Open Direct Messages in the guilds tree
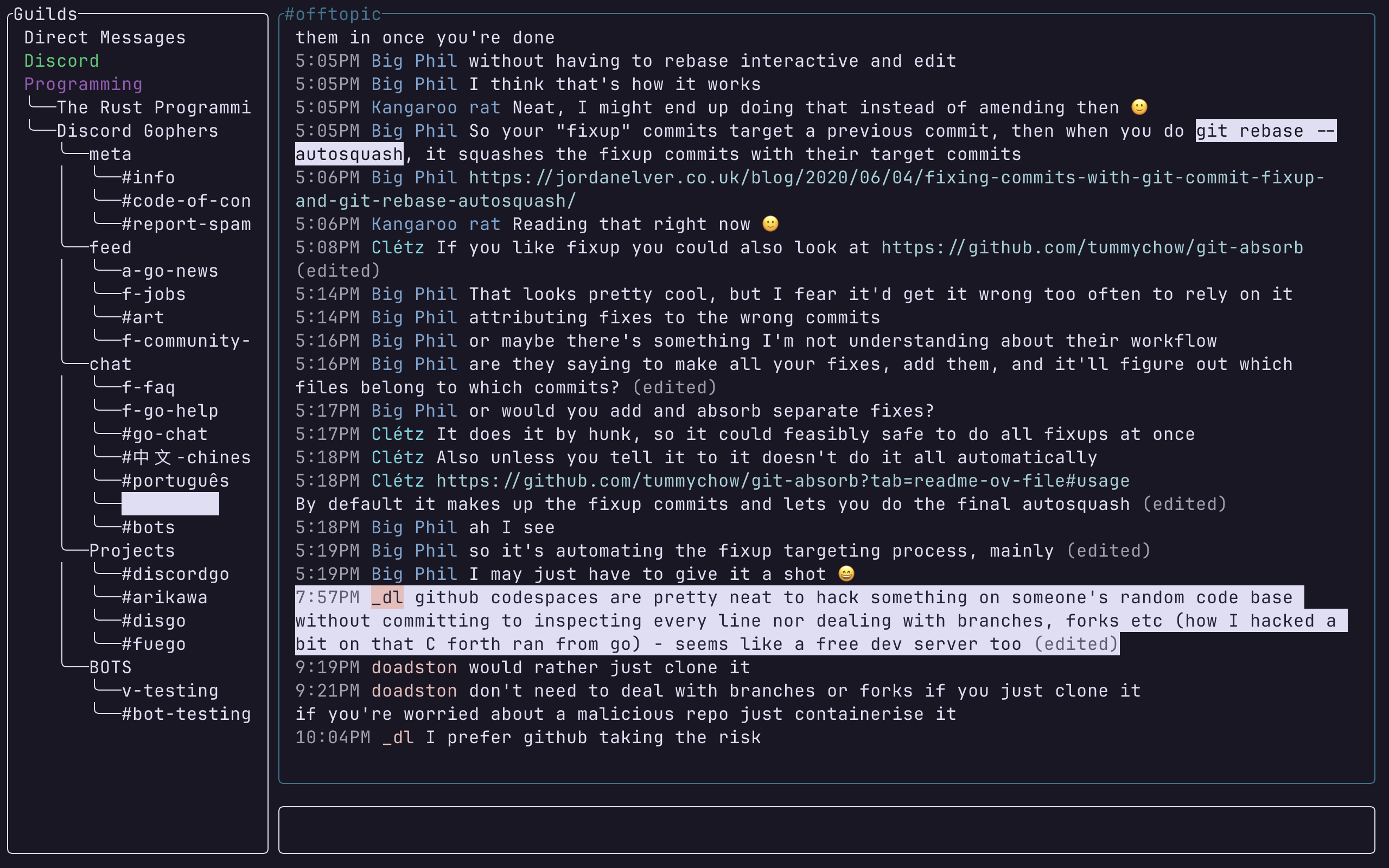Image resolution: width=1389 pixels, height=868 pixels. pos(105,38)
